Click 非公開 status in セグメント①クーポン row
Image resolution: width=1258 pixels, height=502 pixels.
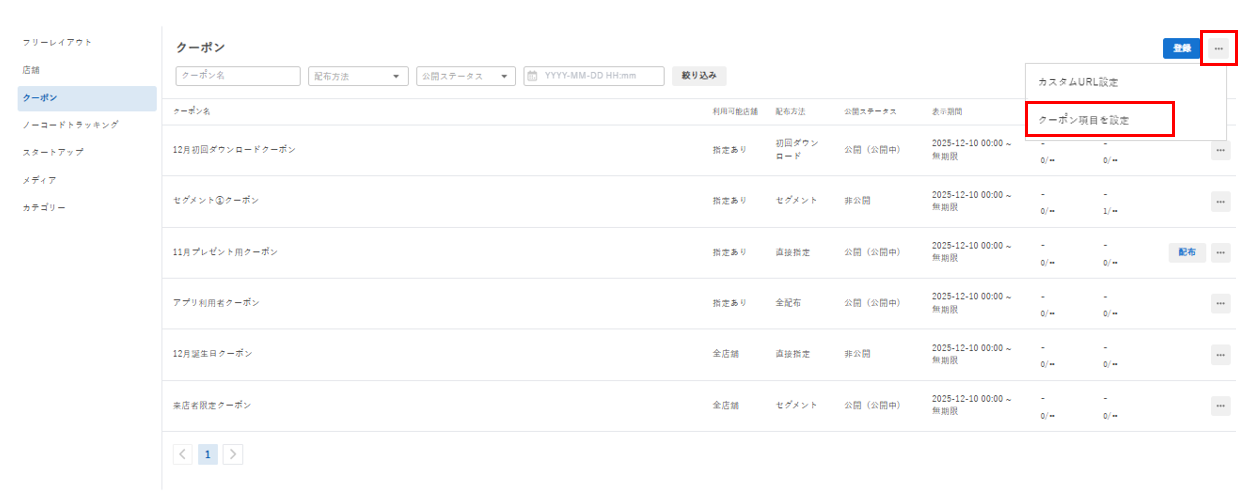(856, 201)
